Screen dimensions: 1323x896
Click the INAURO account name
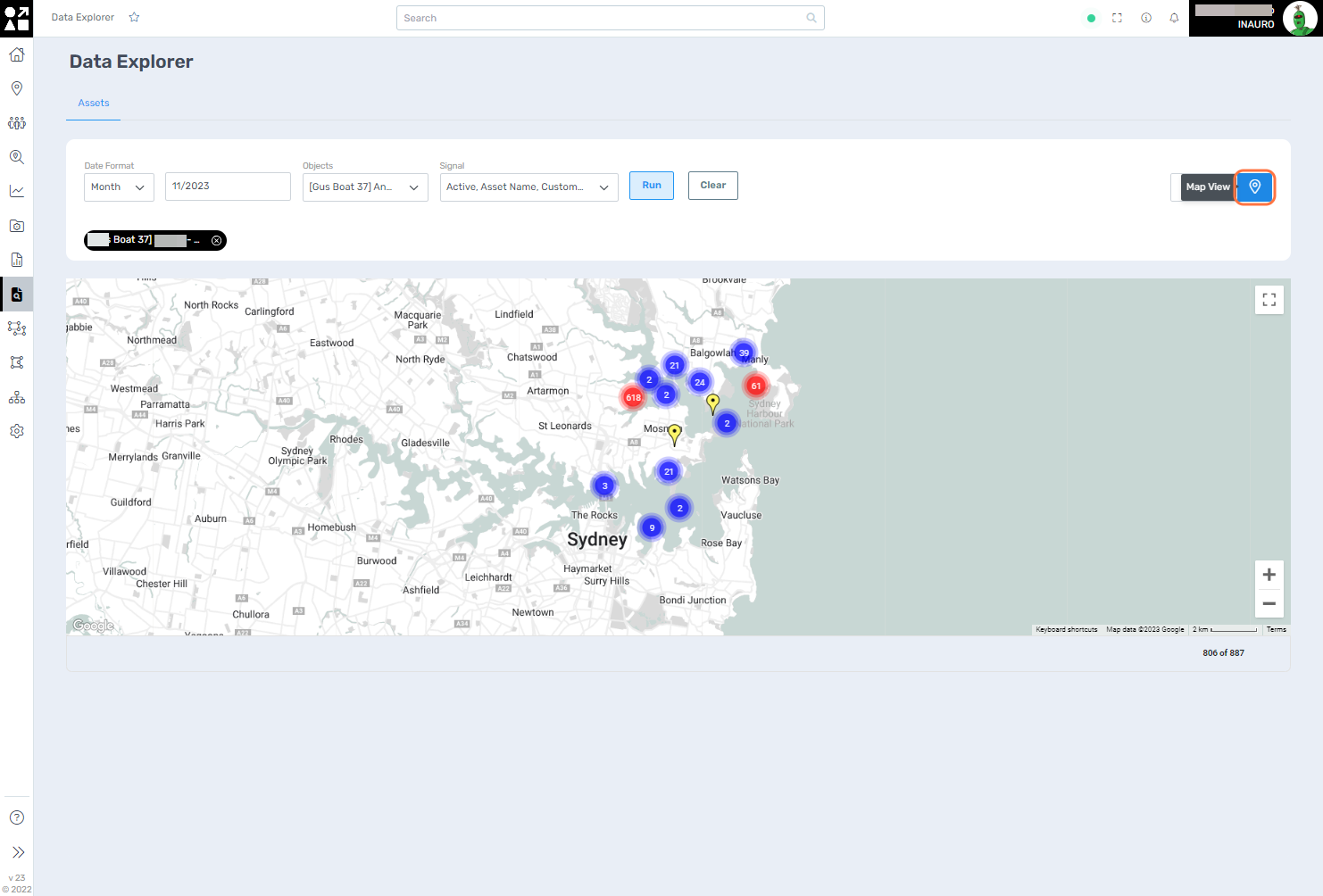click(x=1256, y=24)
